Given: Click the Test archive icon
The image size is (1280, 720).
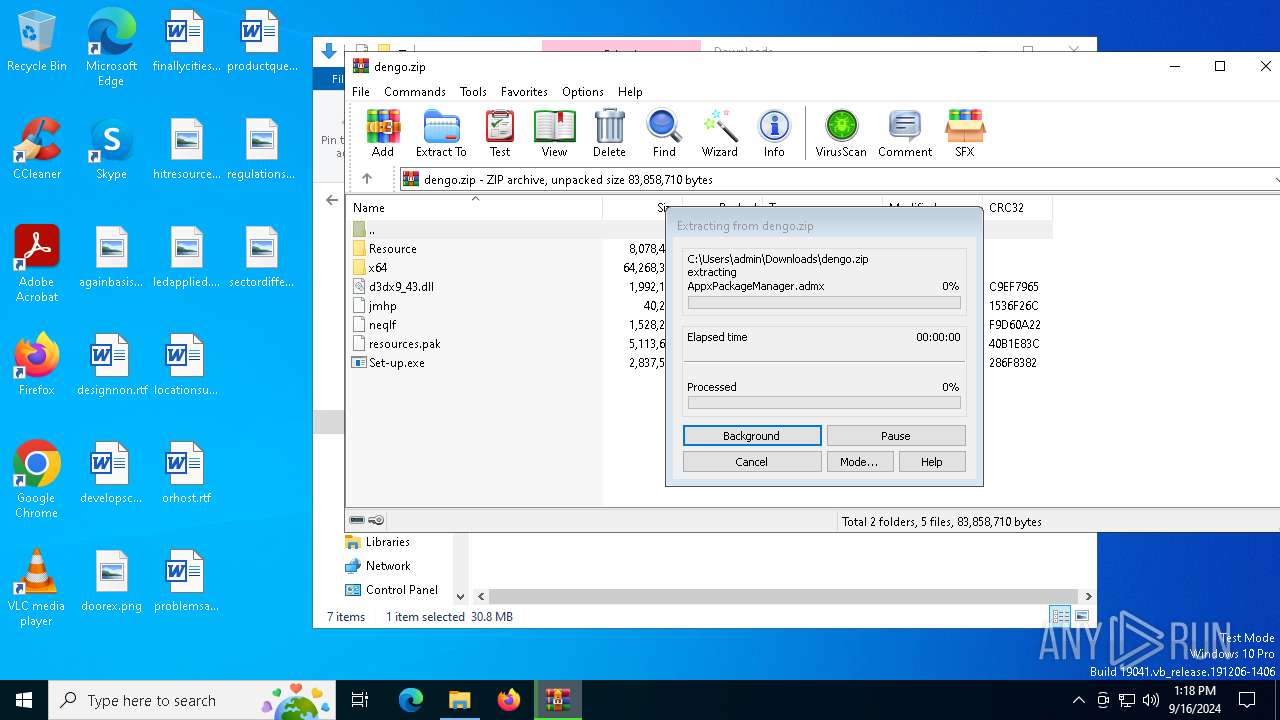Looking at the screenshot, I should point(500,134).
